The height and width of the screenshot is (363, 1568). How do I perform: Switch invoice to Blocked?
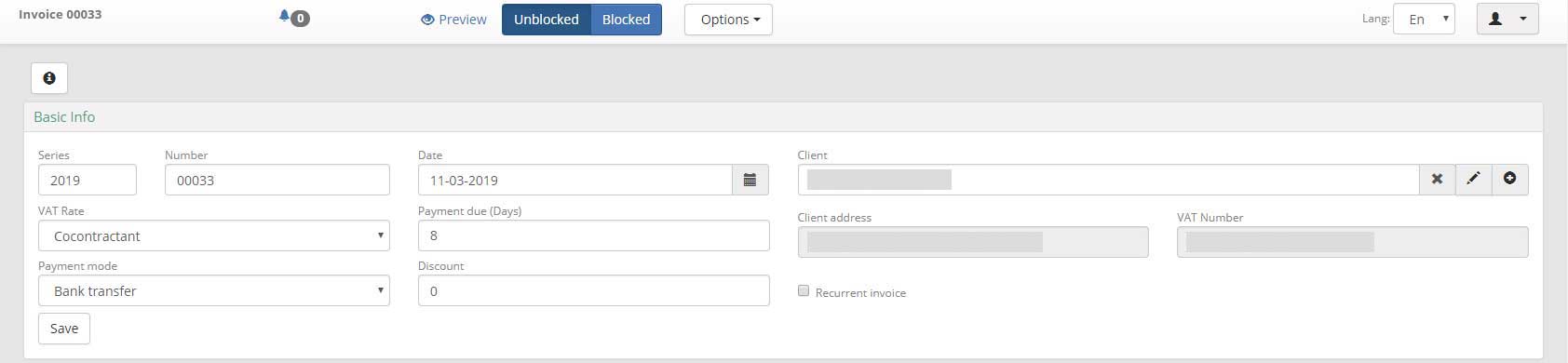[x=627, y=20]
